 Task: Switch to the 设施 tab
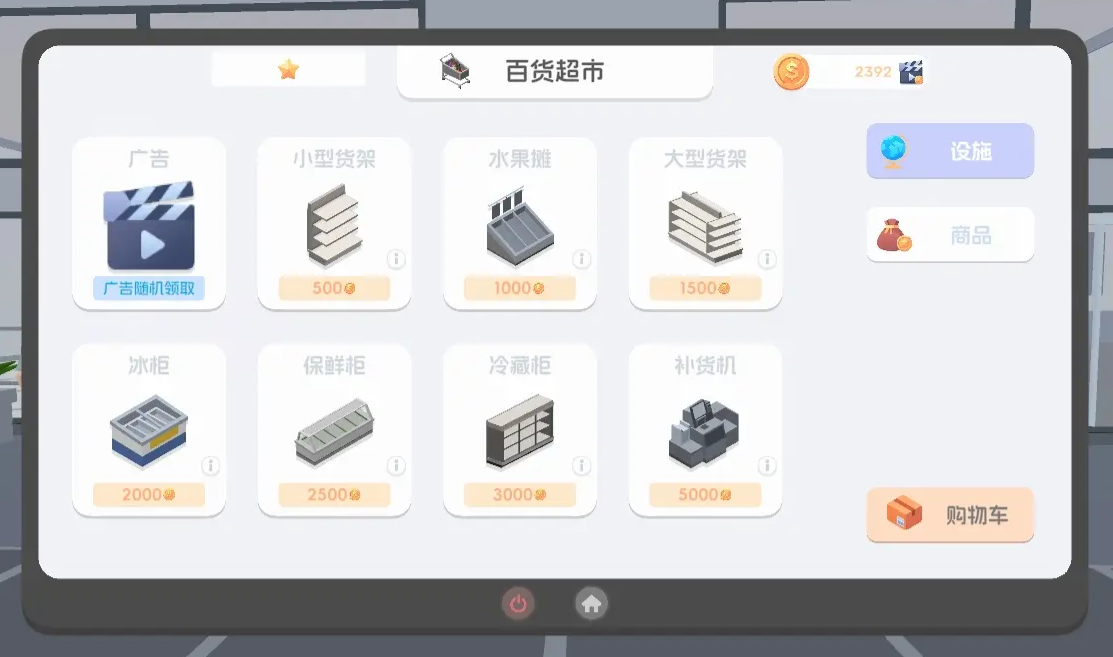950,150
